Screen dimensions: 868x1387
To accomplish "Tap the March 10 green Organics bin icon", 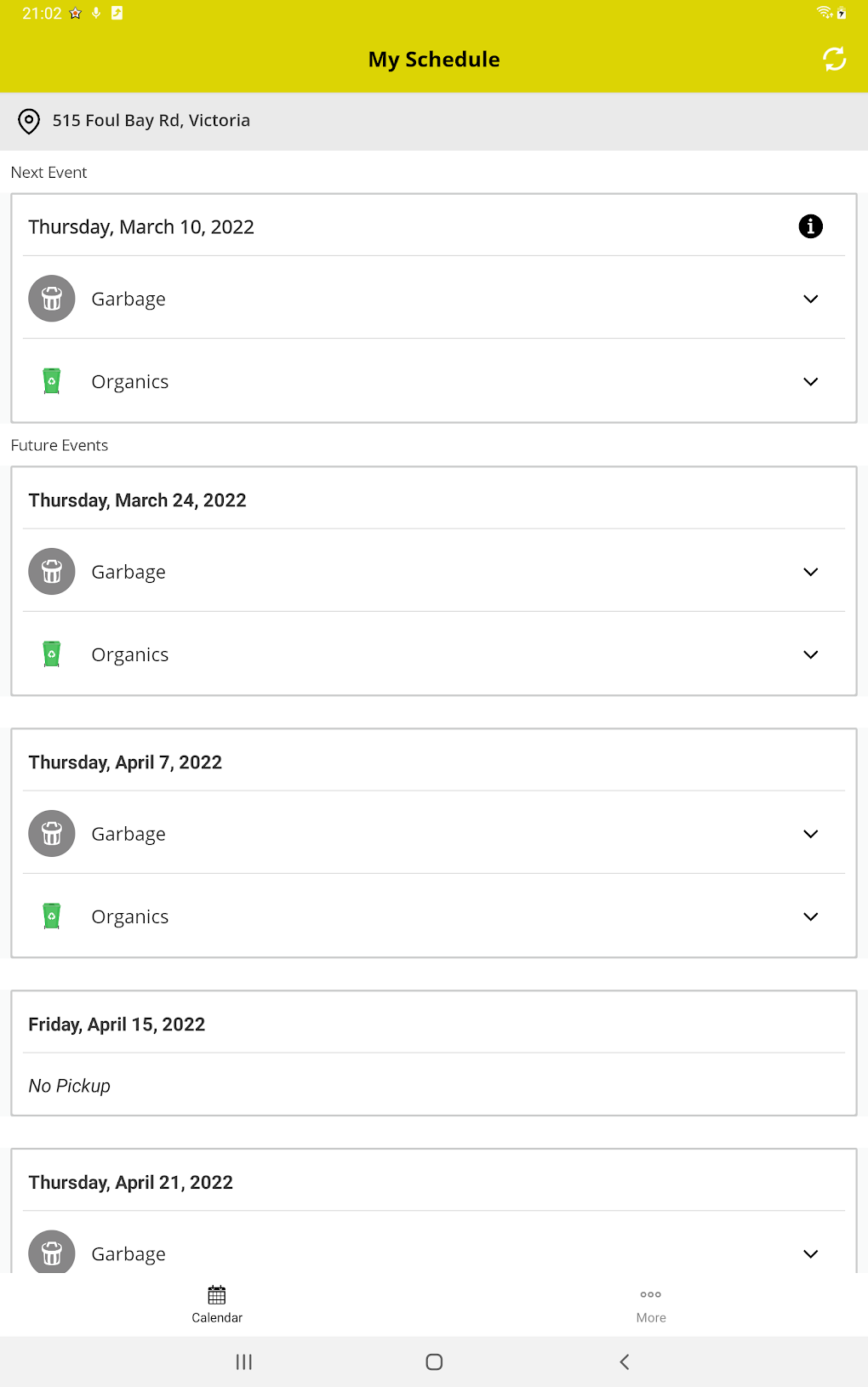I will pos(52,381).
